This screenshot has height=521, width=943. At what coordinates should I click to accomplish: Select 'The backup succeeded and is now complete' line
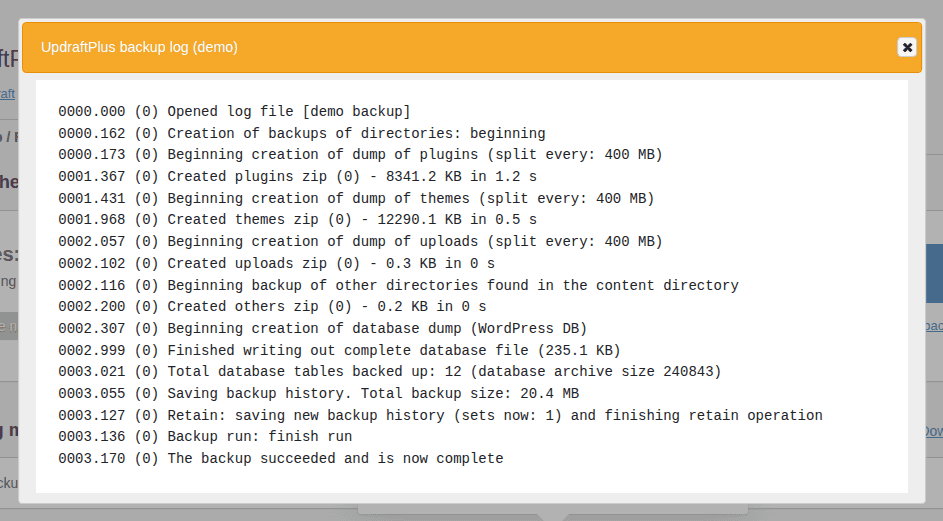click(x=280, y=458)
